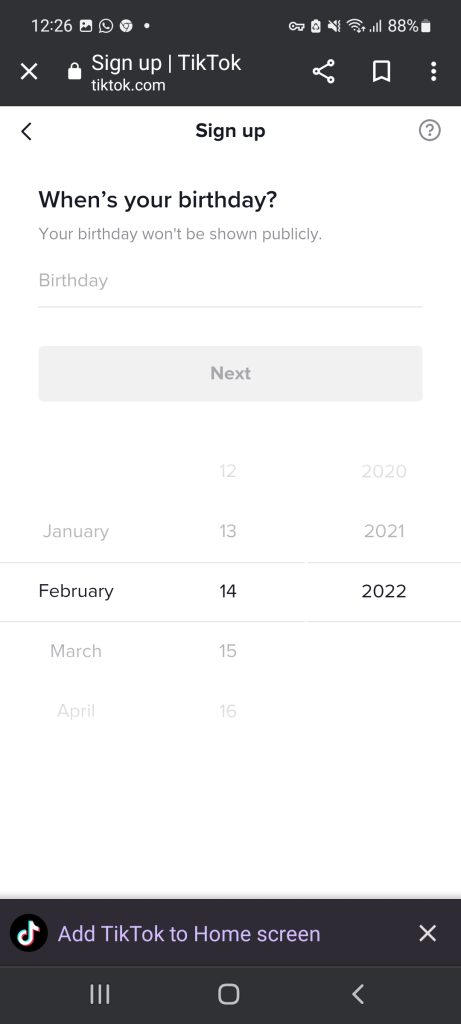The image size is (461, 1024).
Task: Choose day 15 in the day picker
Action: (x=227, y=650)
